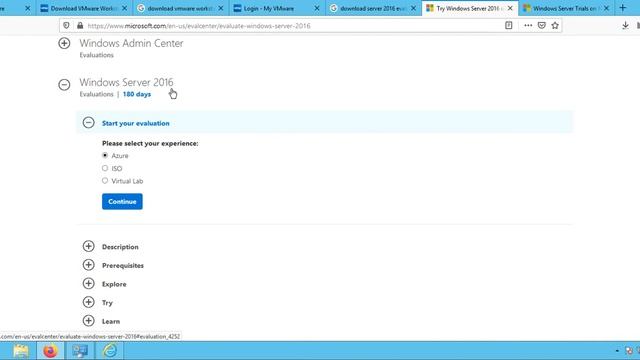640x360 pixels.
Task: Expand the Windows Admin Center section
Action: (x=64, y=43)
